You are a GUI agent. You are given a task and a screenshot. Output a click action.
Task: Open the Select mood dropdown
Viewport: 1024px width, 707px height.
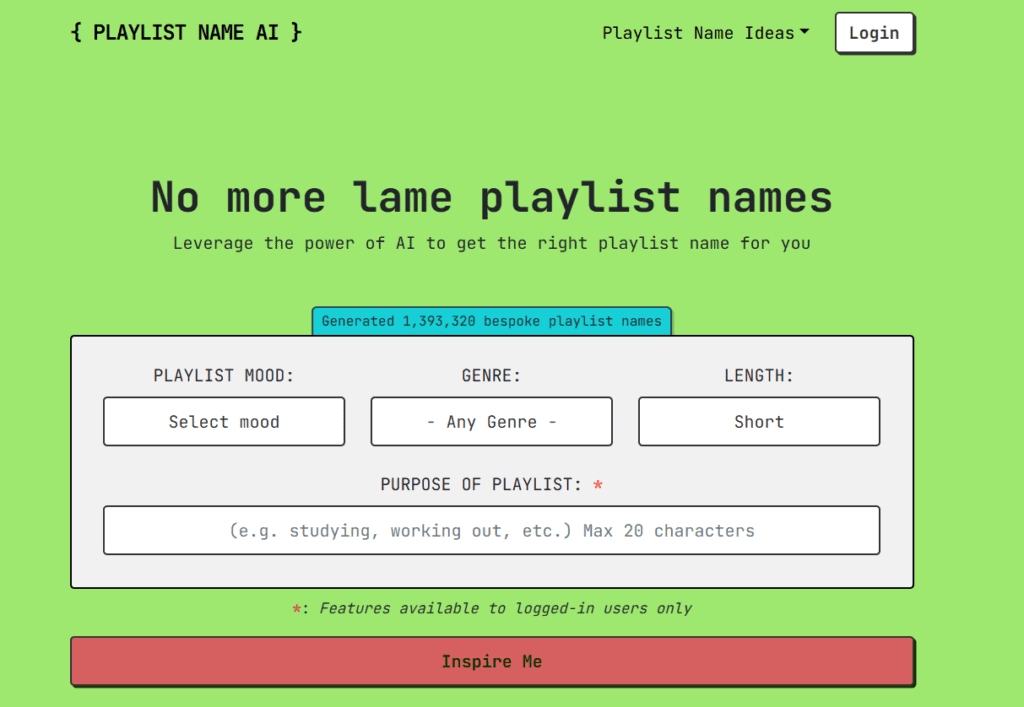[224, 422]
